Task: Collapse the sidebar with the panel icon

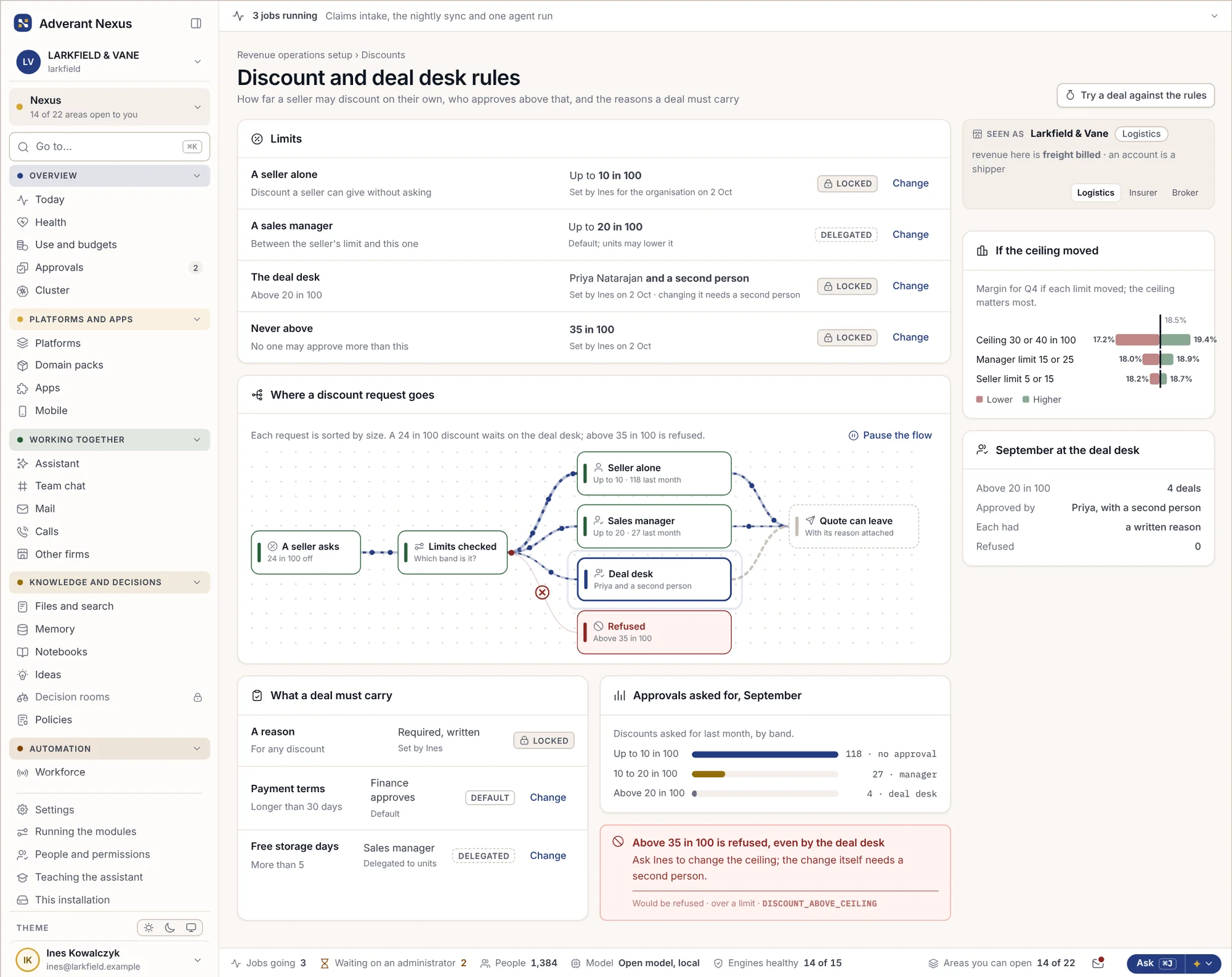Action: click(196, 23)
